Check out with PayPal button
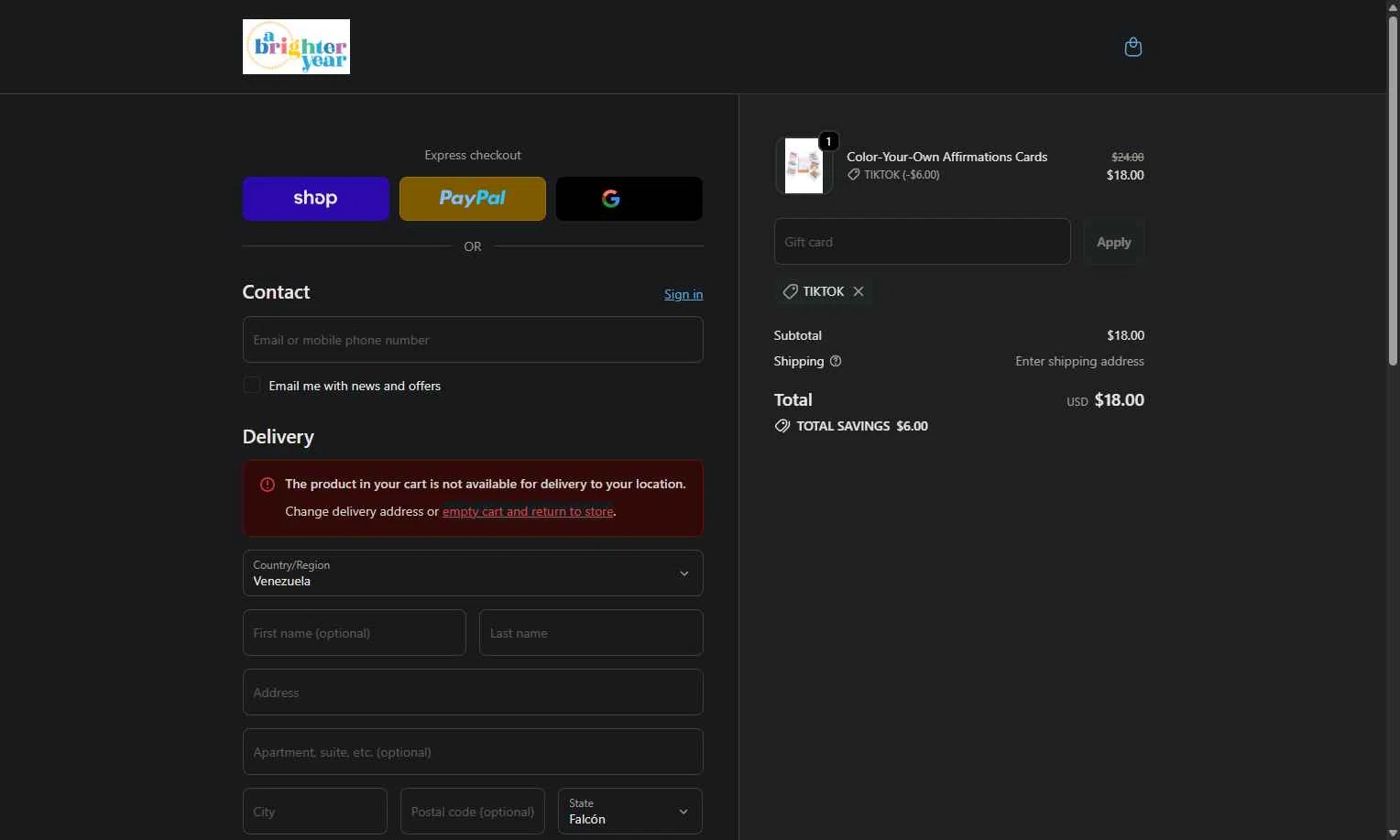Viewport: 1400px width, 840px height. click(x=473, y=199)
